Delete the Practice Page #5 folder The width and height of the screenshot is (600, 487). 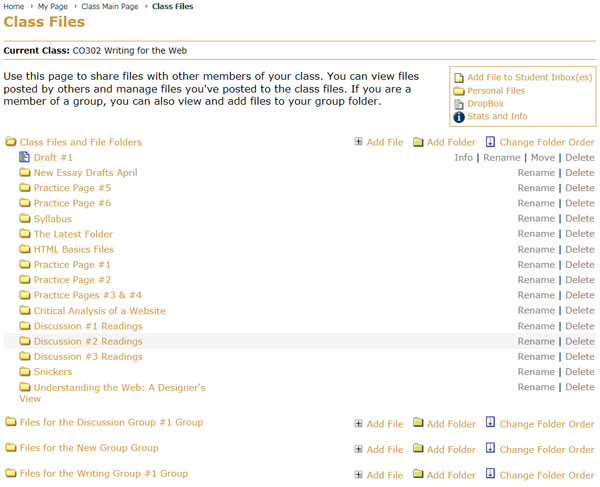pos(580,188)
